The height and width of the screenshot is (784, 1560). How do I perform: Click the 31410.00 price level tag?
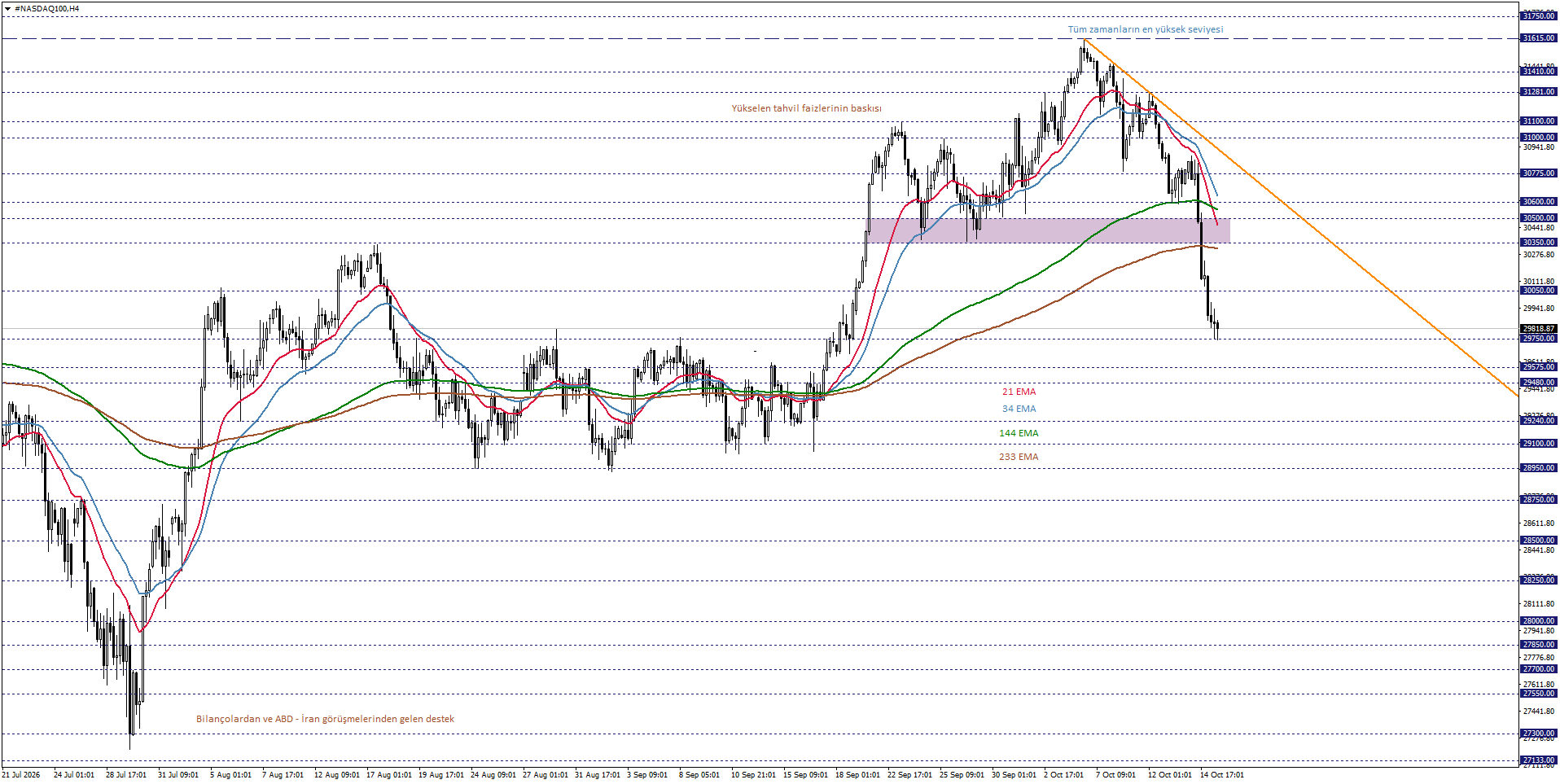point(1538,72)
